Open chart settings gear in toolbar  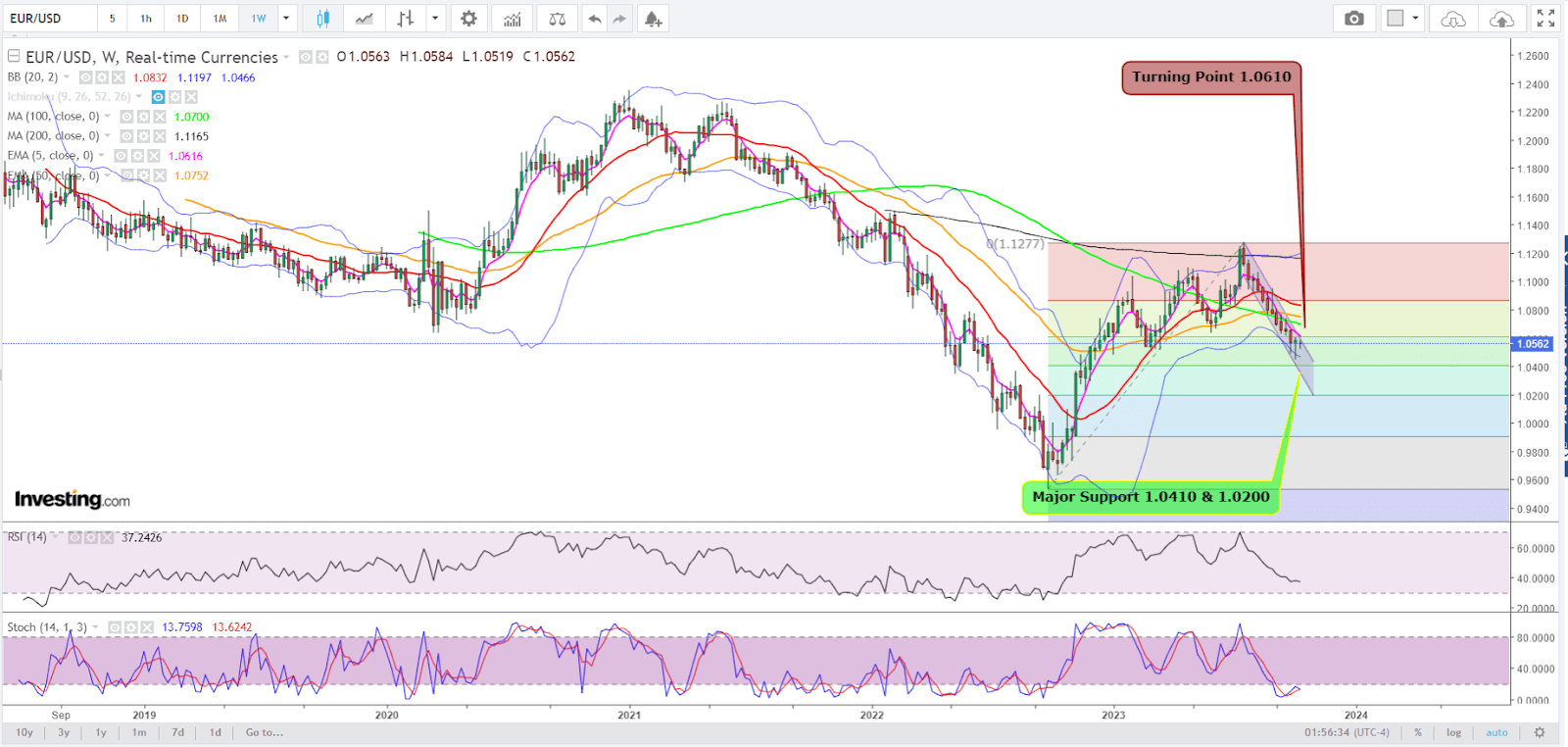pyautogui.click(x=468, y=19)
